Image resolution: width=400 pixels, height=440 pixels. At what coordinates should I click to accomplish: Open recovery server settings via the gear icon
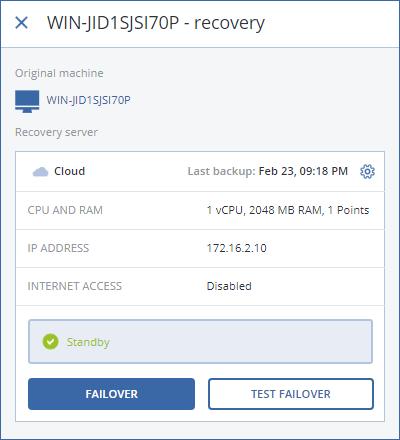[x=367, y=171]
